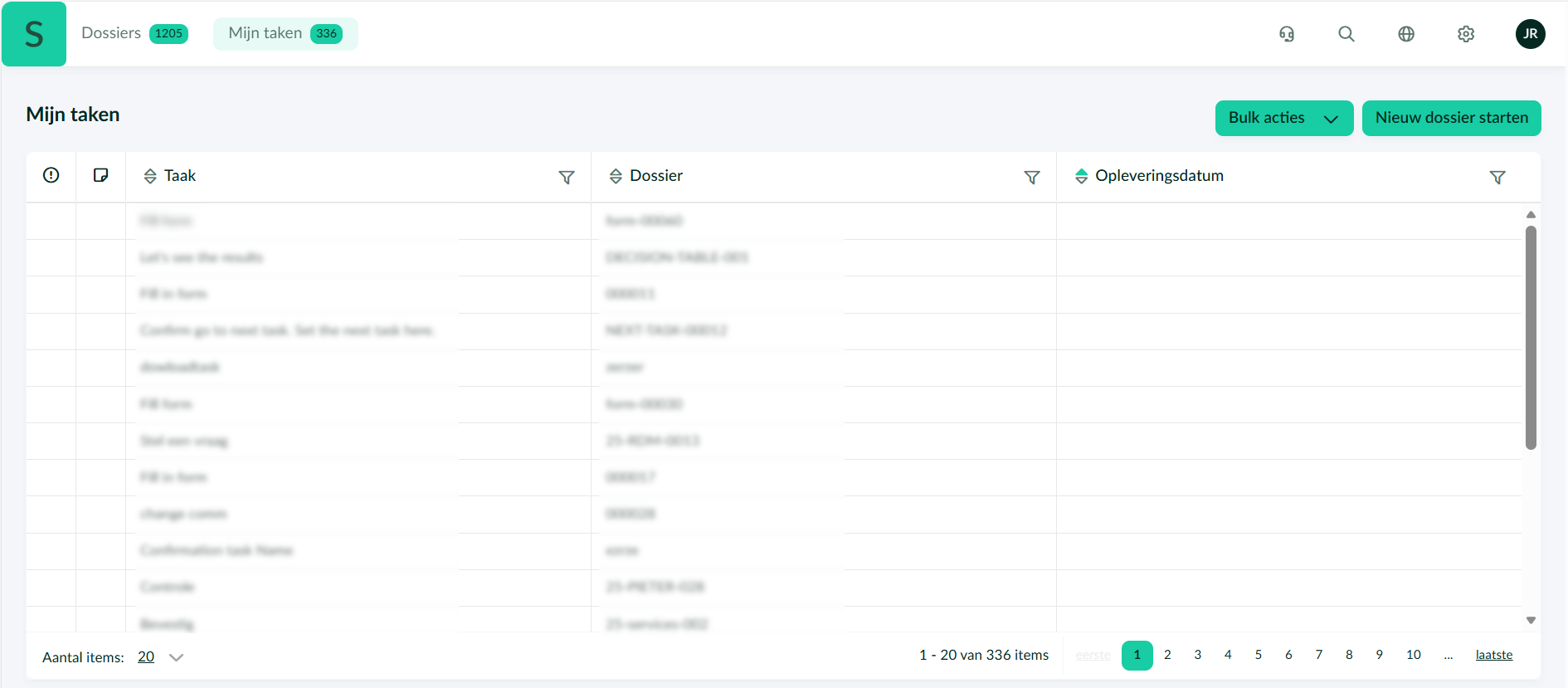
Task: Click the priority exclamation column icon
Action: click(51, 175)
